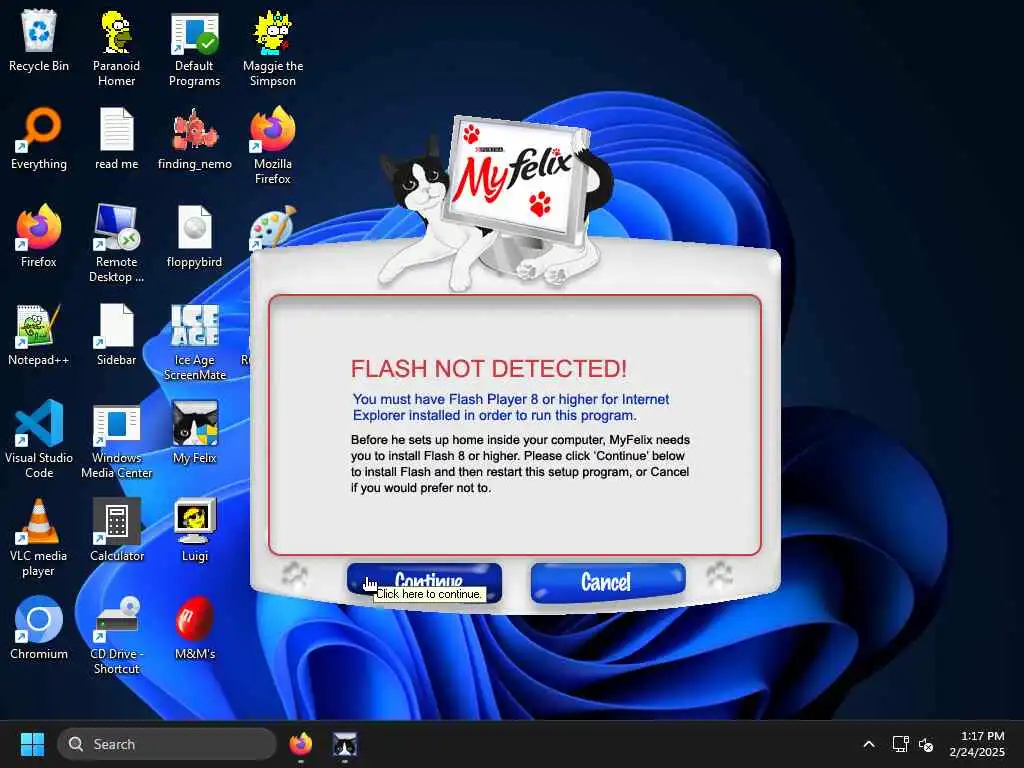Select the Firefox shortcut in left column
1024x768 pixels.
[x=39, y=236]
